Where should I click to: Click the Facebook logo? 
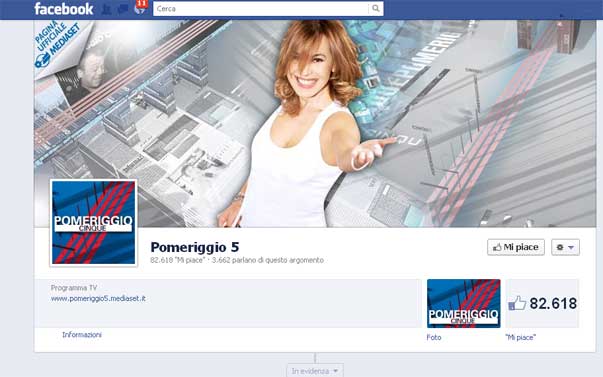tap(63, 9)
